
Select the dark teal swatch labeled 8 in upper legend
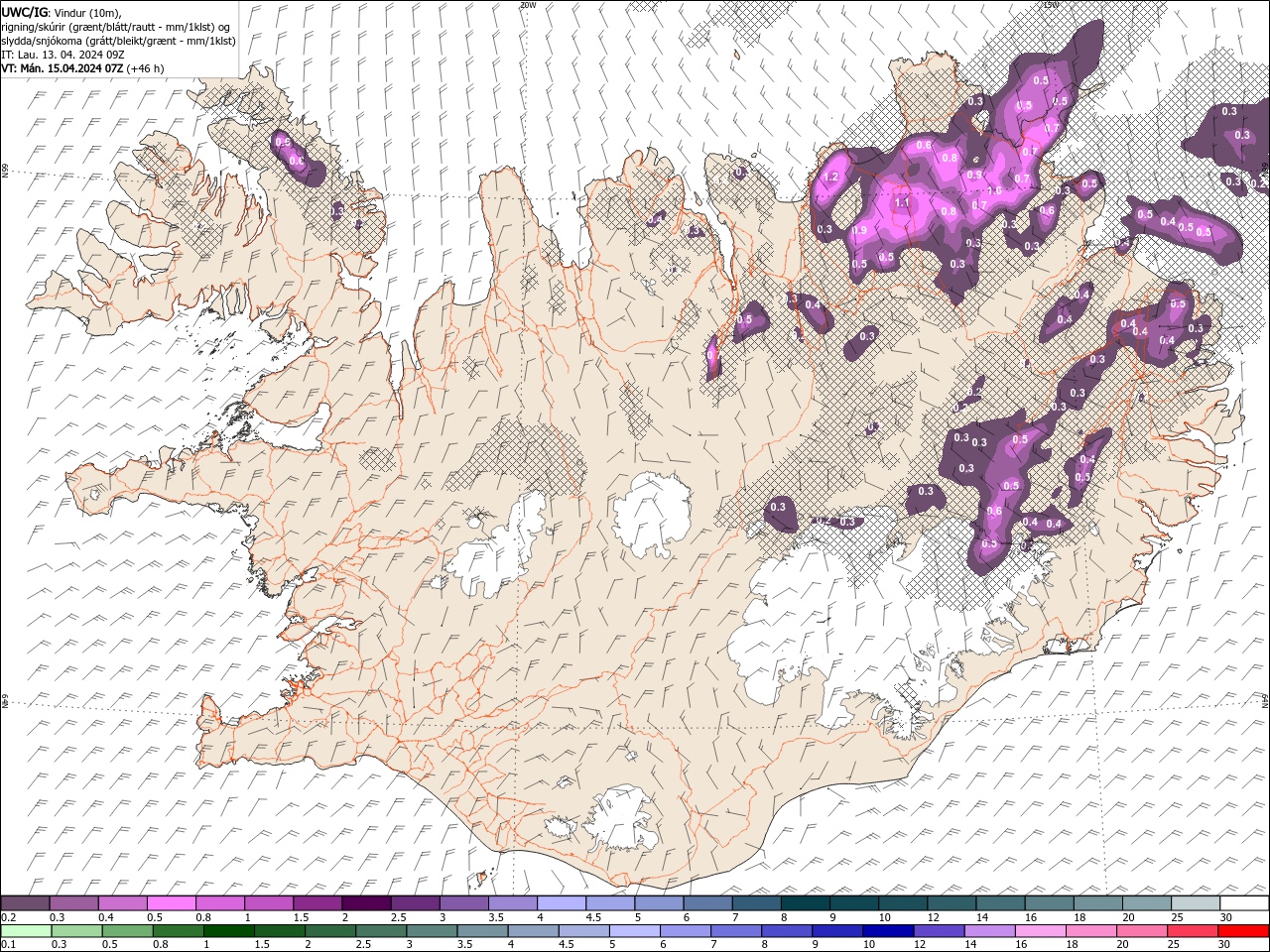click(x=805, y=902)
